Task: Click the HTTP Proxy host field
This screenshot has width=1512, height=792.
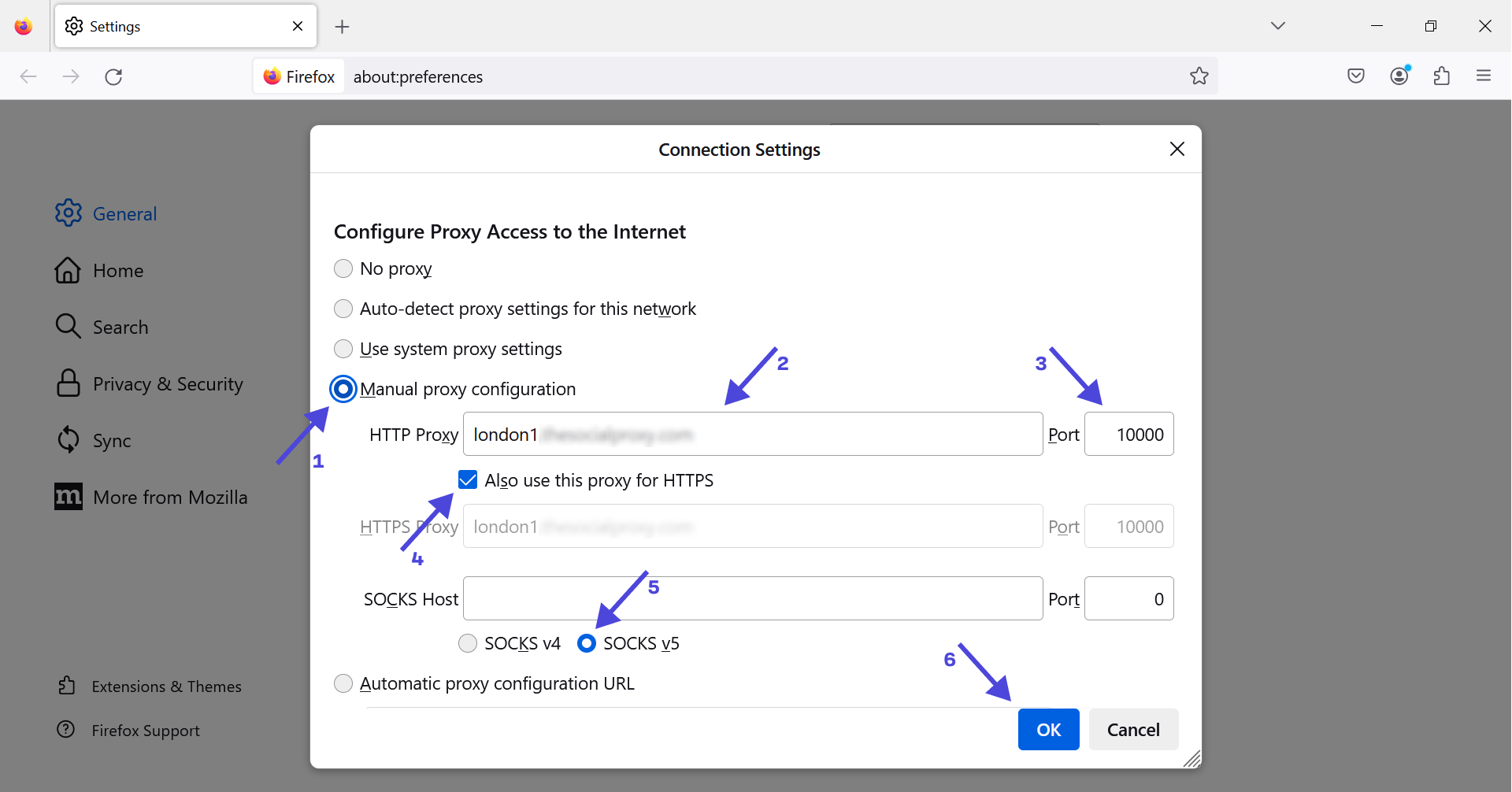Action: point(753,434)
